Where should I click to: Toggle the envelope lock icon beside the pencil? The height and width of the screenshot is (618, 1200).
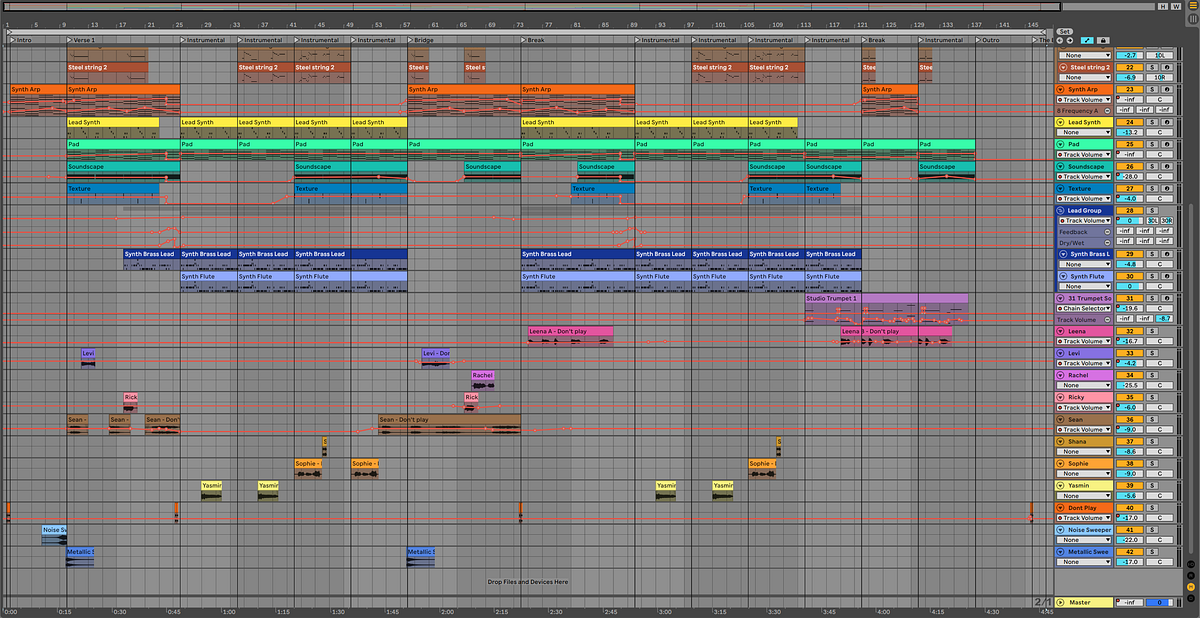click(x=1103, y=41)
